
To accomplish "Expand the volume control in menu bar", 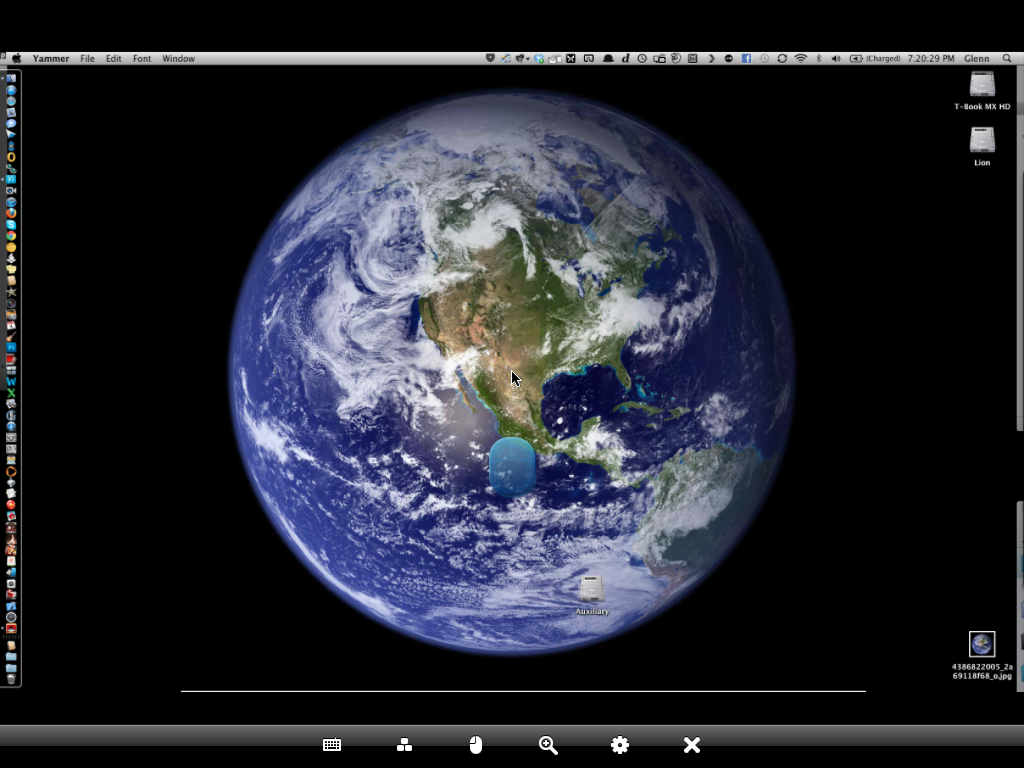I will click(836, 59).
